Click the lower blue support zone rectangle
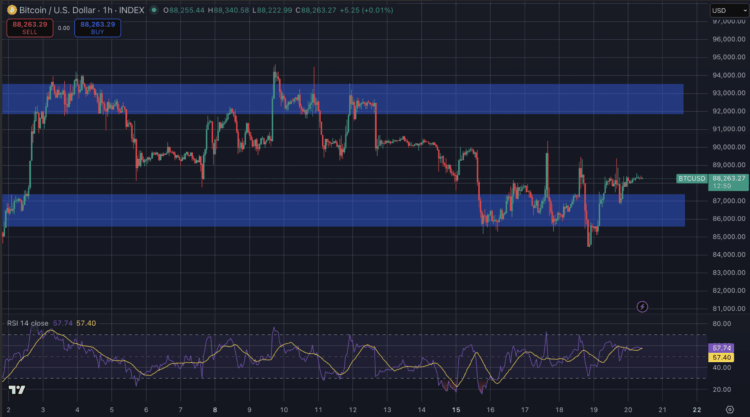This screenshot has height=417, width=750. [343, 210]
